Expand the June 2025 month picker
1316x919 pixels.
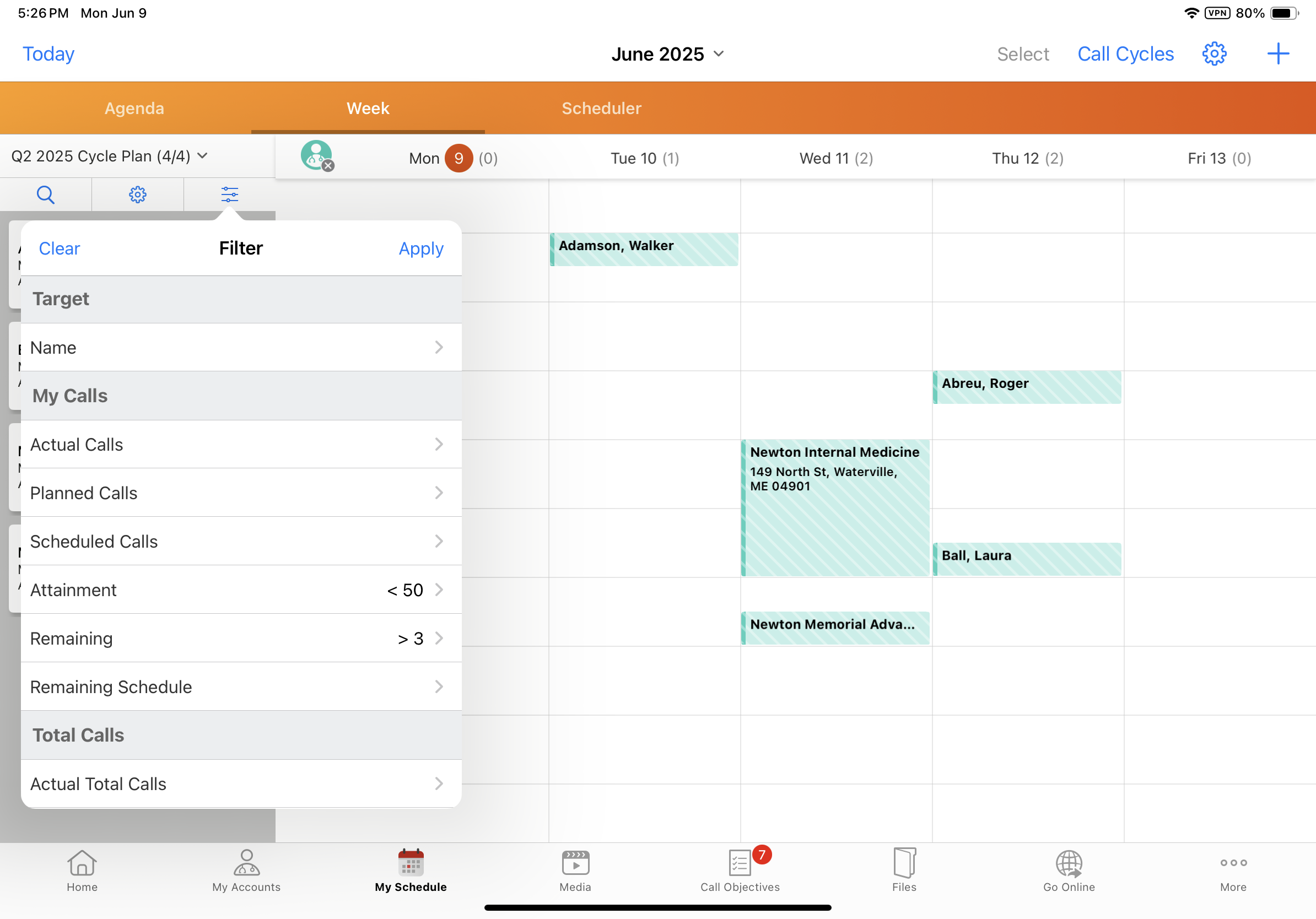[667, 54]
